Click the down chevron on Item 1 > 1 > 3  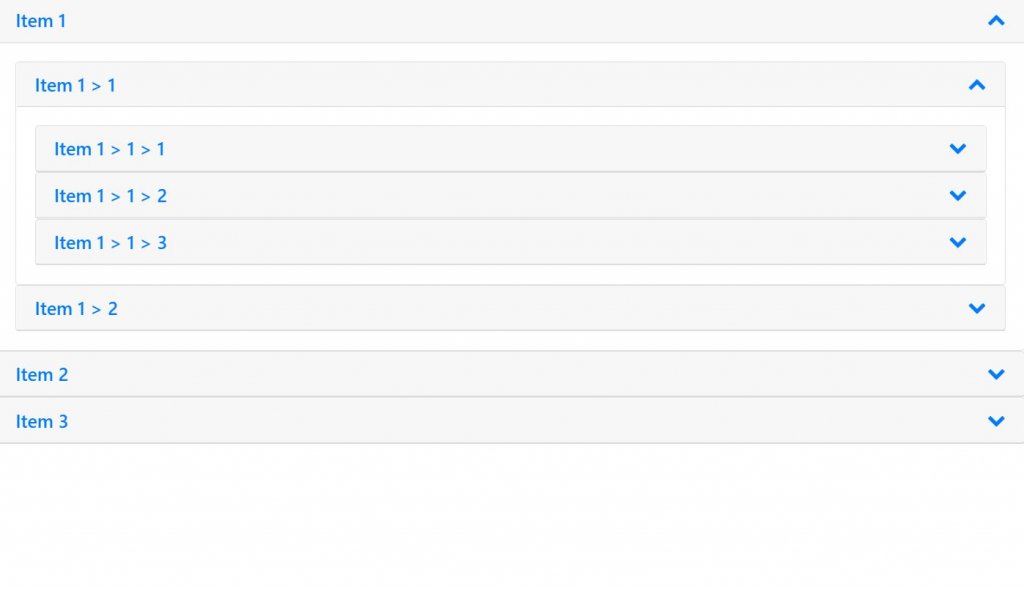coord(957,242)
